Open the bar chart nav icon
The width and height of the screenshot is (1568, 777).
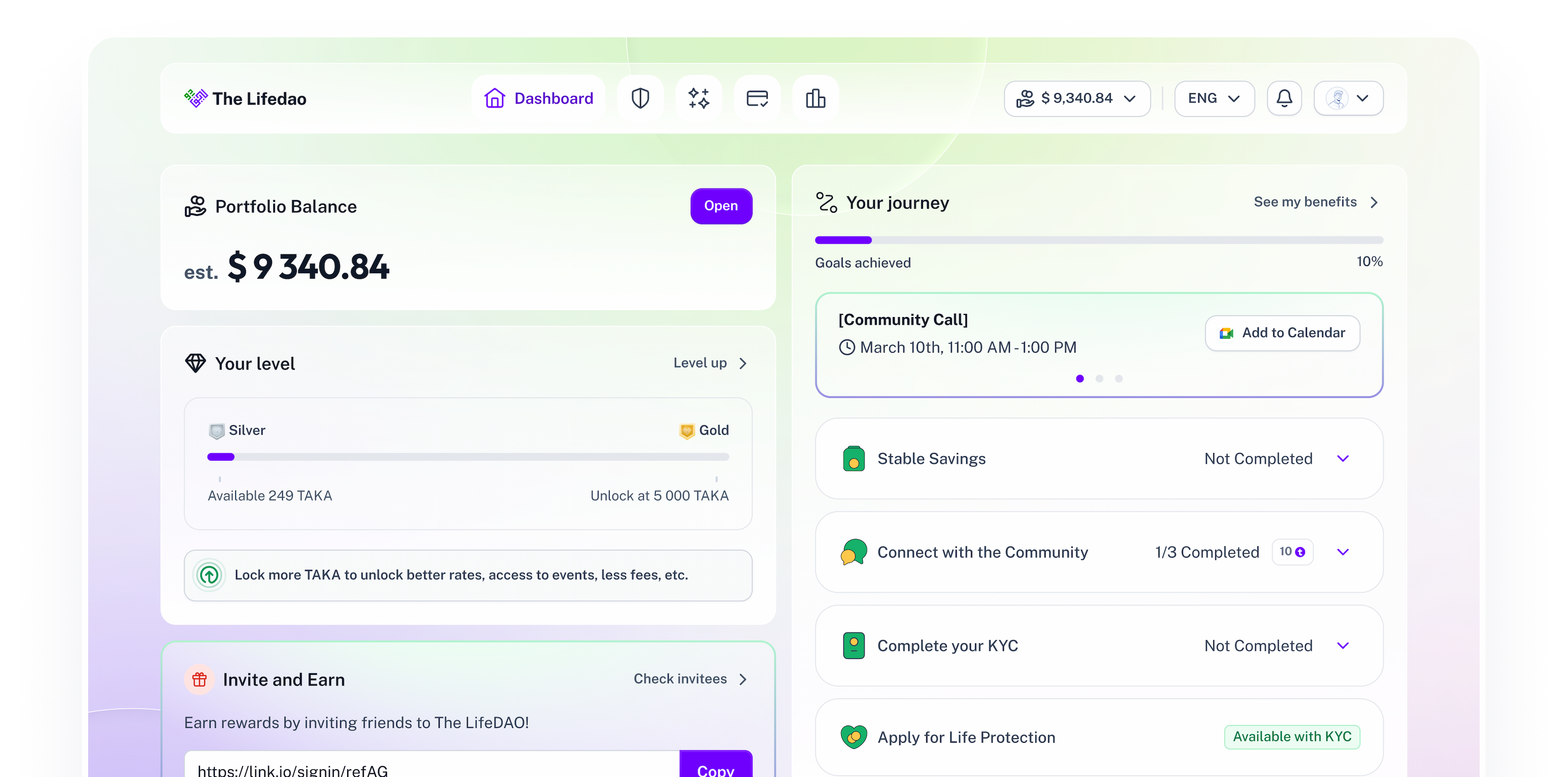815,98
